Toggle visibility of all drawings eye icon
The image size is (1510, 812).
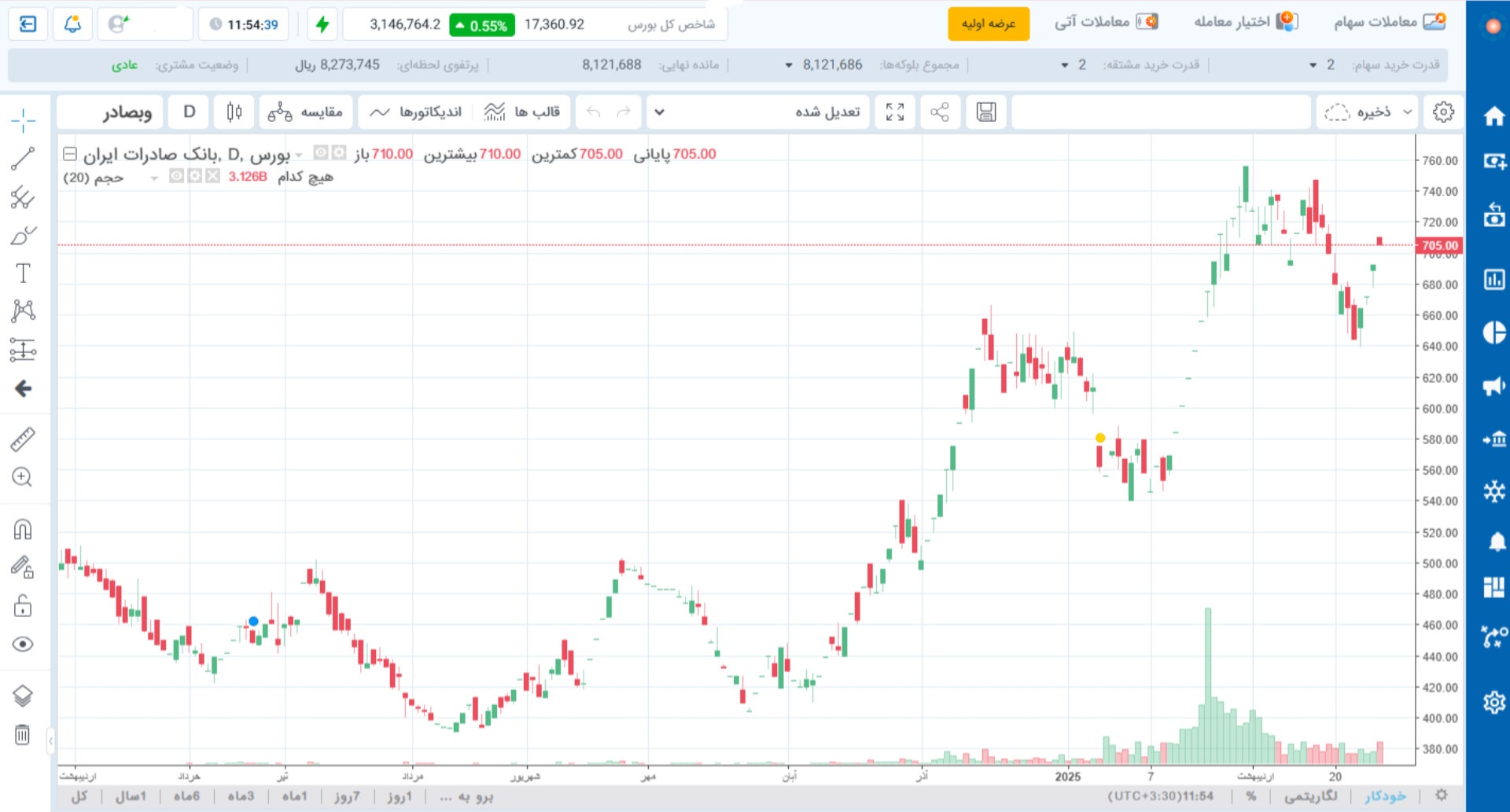pos(23,645)
